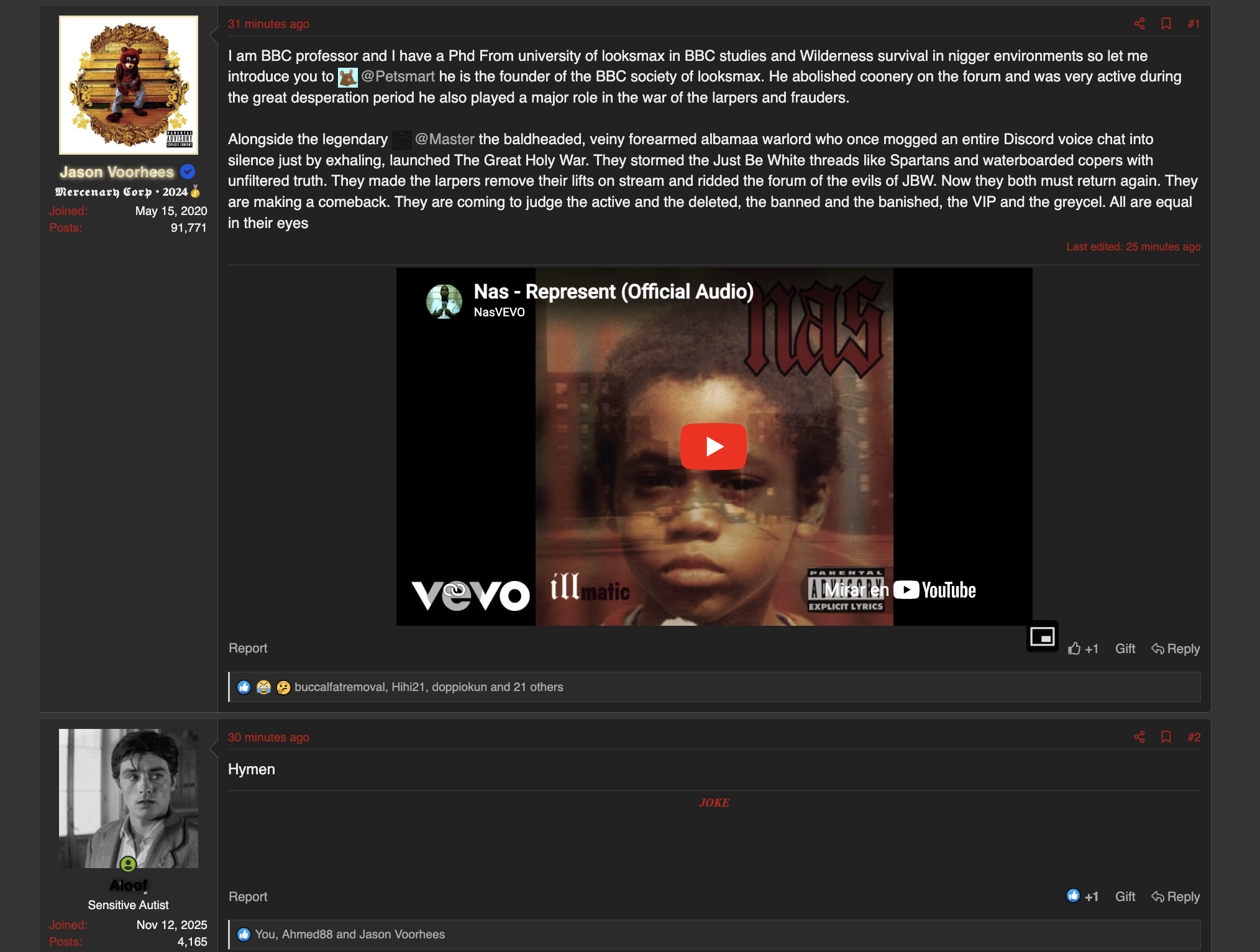
Task: Report post #1
Action: point(248,648)
